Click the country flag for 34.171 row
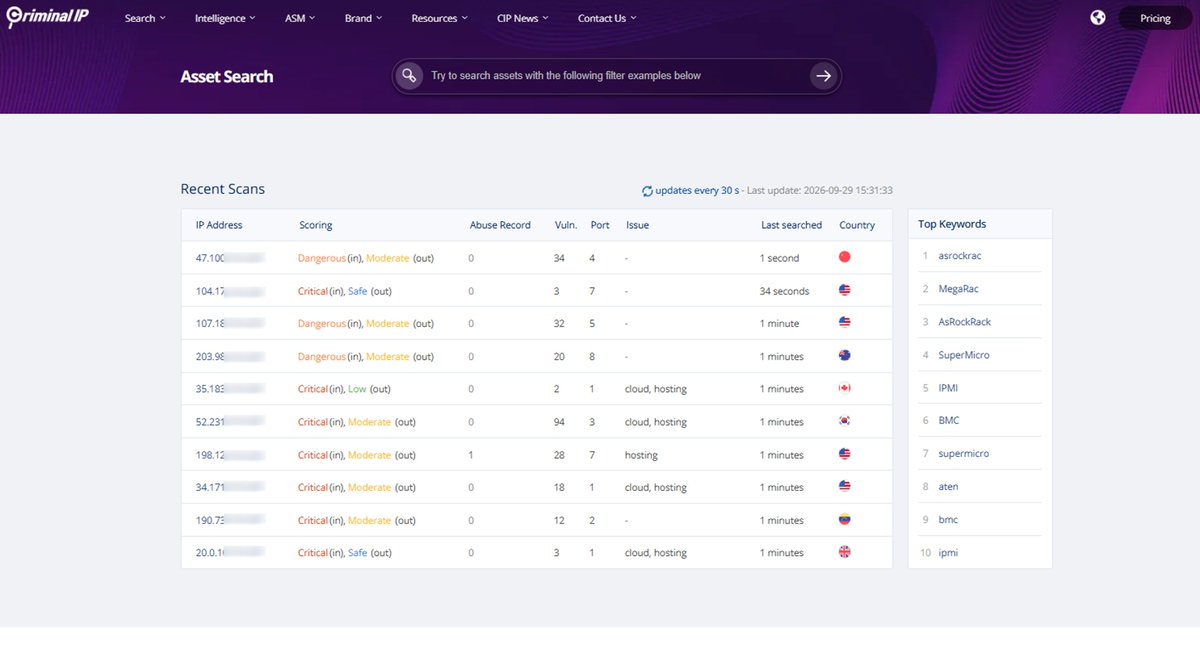1200x663 pixels. (x=844, y=487)
